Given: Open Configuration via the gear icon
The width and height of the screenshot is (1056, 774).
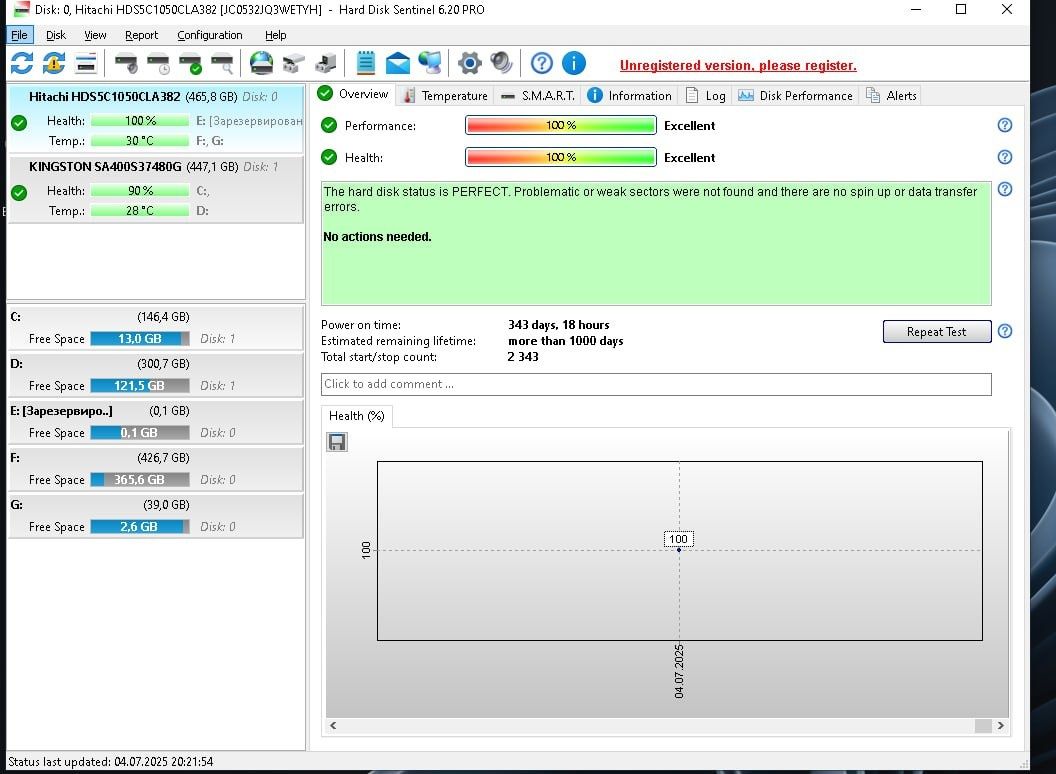Looking at the screenshot, I should coord(469,64).
